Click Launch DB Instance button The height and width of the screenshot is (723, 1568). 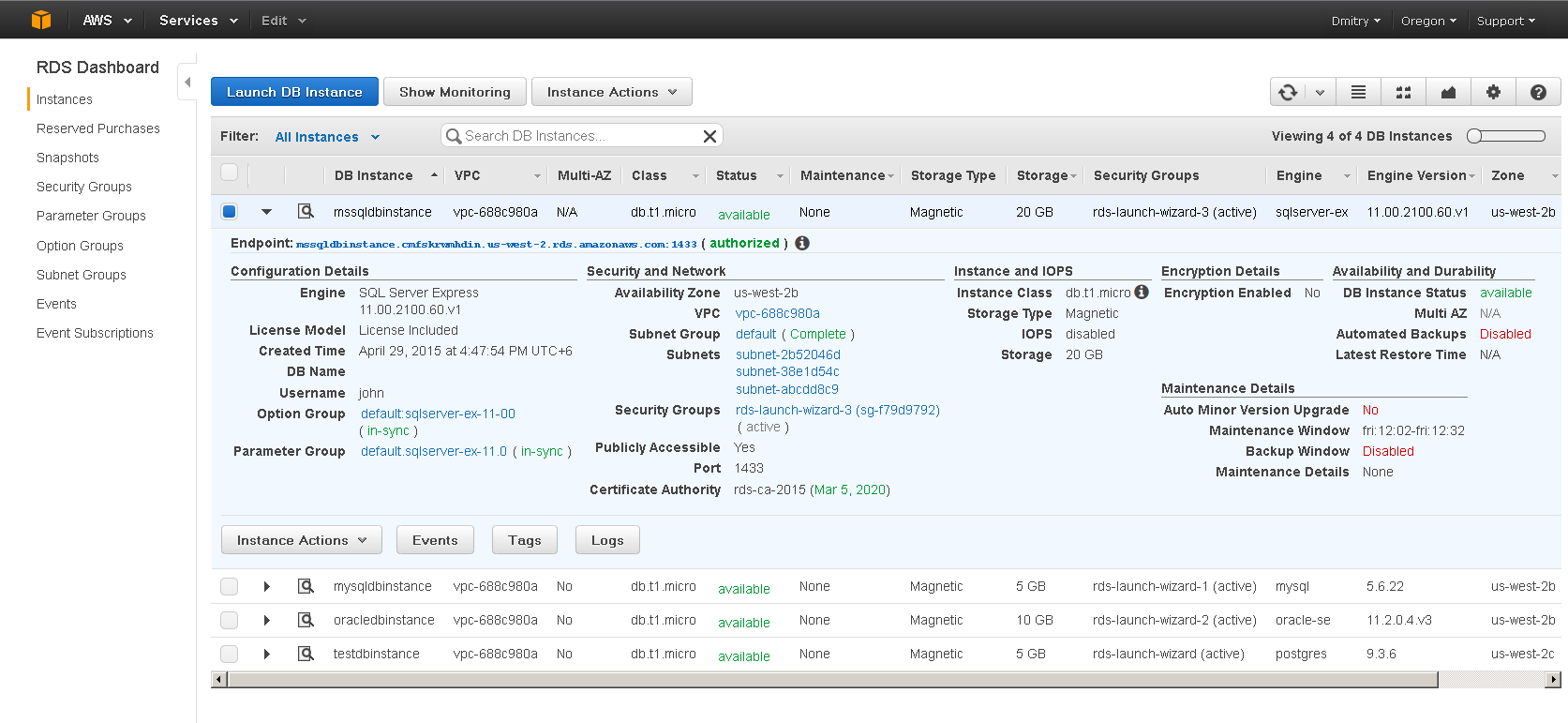[294, 92]
